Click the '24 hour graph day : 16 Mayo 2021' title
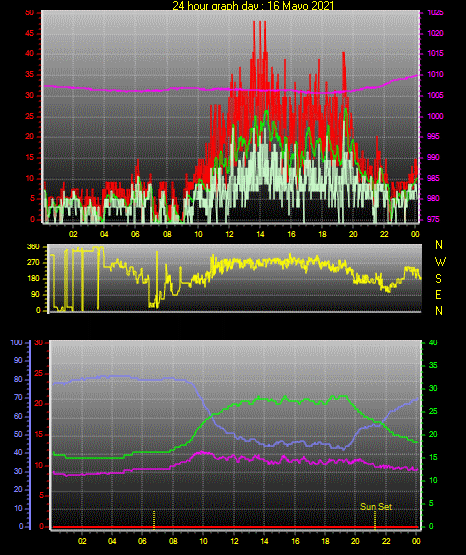466x555 pixels. pyautogui.click(x=253, y=5)
